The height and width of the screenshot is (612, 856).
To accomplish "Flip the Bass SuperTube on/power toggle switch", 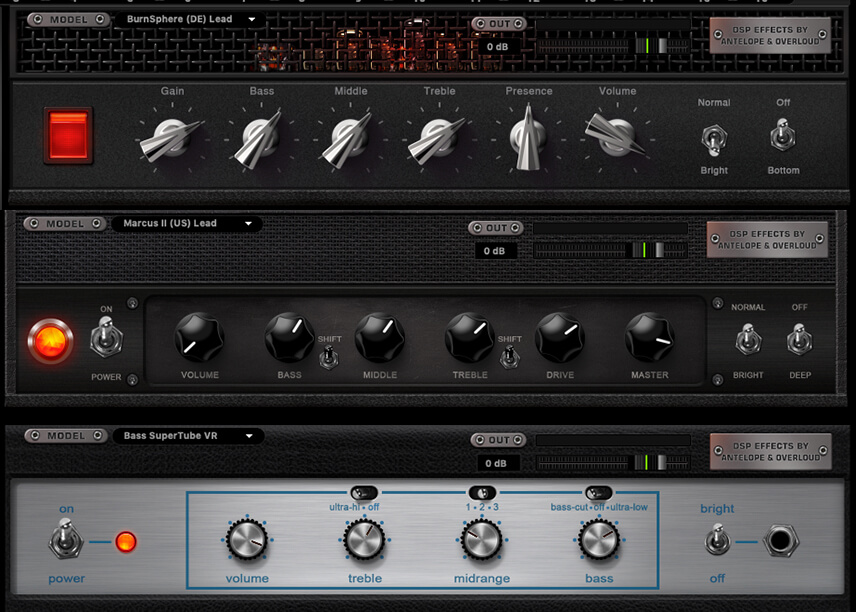I will [66, 540].
